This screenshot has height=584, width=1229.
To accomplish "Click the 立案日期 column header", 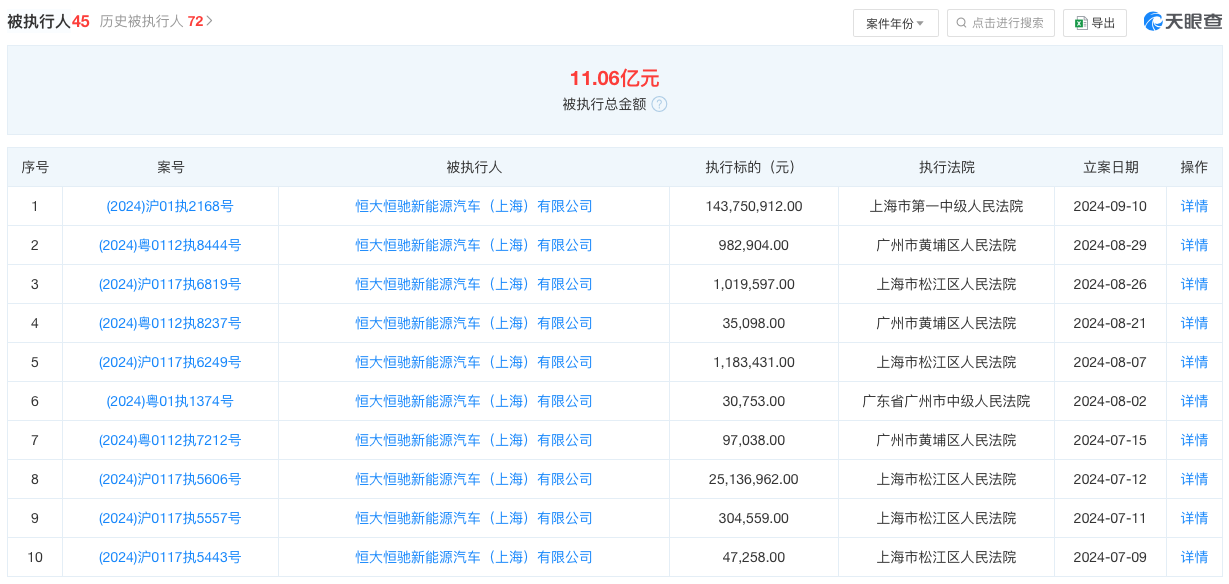I will pyautogui.click(x=1110, y=167).
